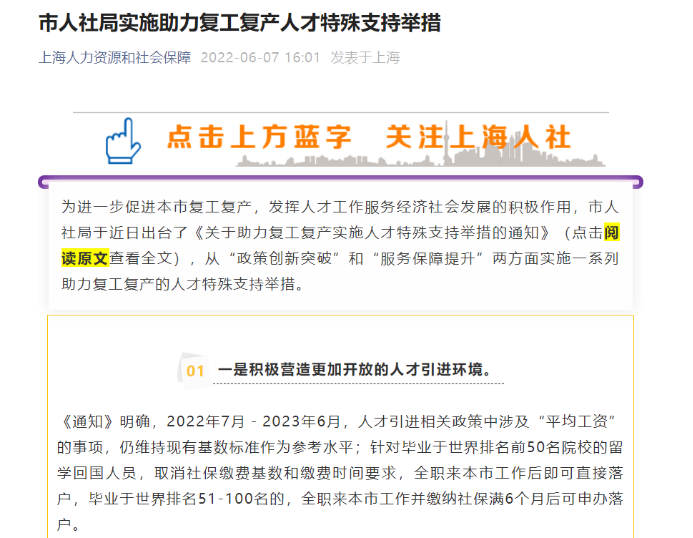
Task: Click the notice title 《关于助力复工复产实施人才特殊支持举措的通知》
Action: pyautogui.click(x=372, y=233)
